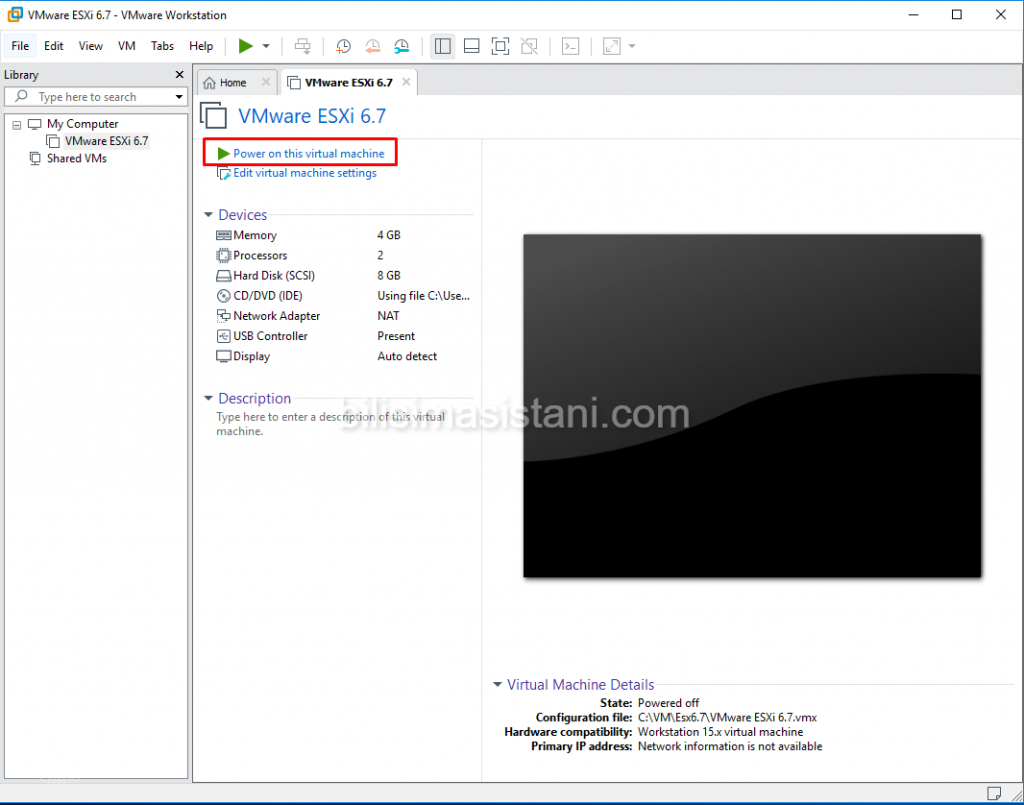
Task: Close the Library panel
Action: point(180,74)
